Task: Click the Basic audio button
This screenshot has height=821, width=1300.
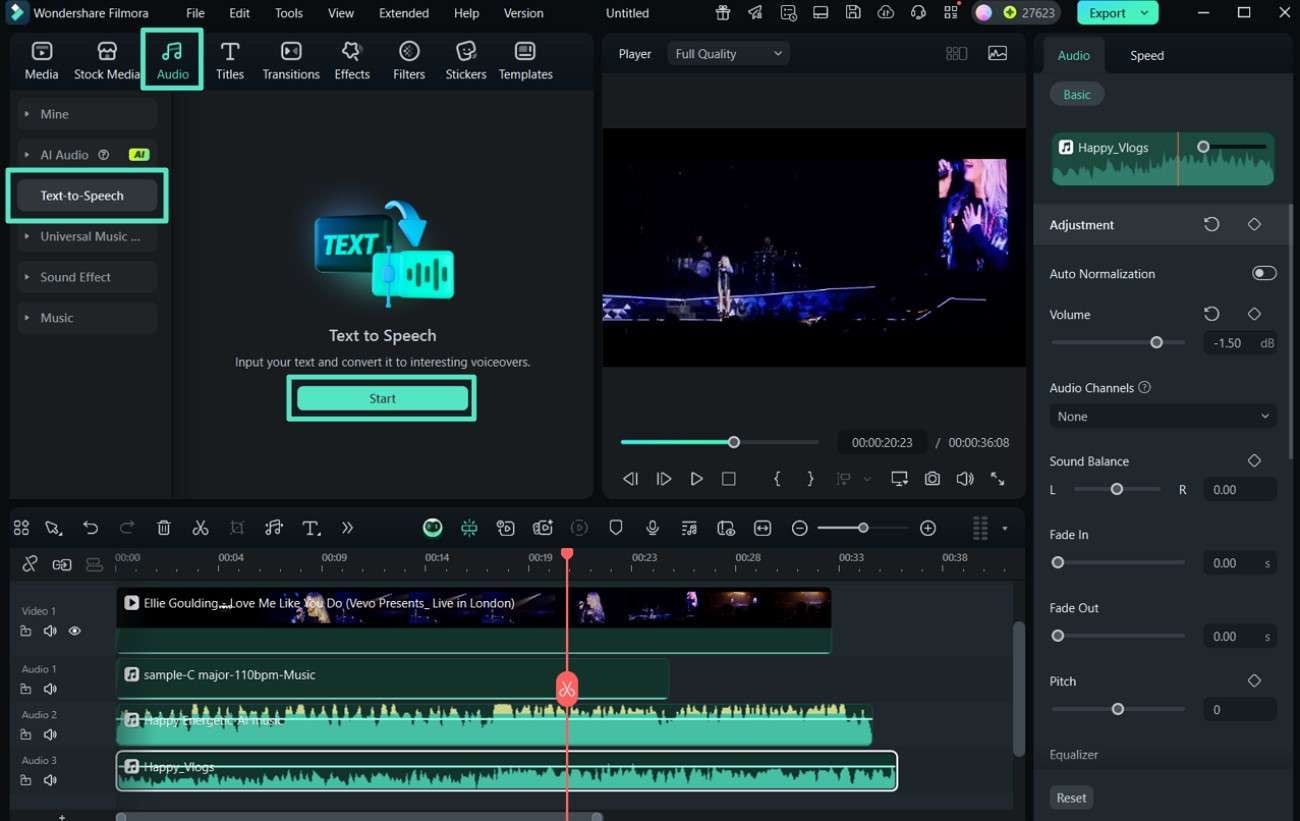Action: pyautogui.click(x=1077, y=94)
